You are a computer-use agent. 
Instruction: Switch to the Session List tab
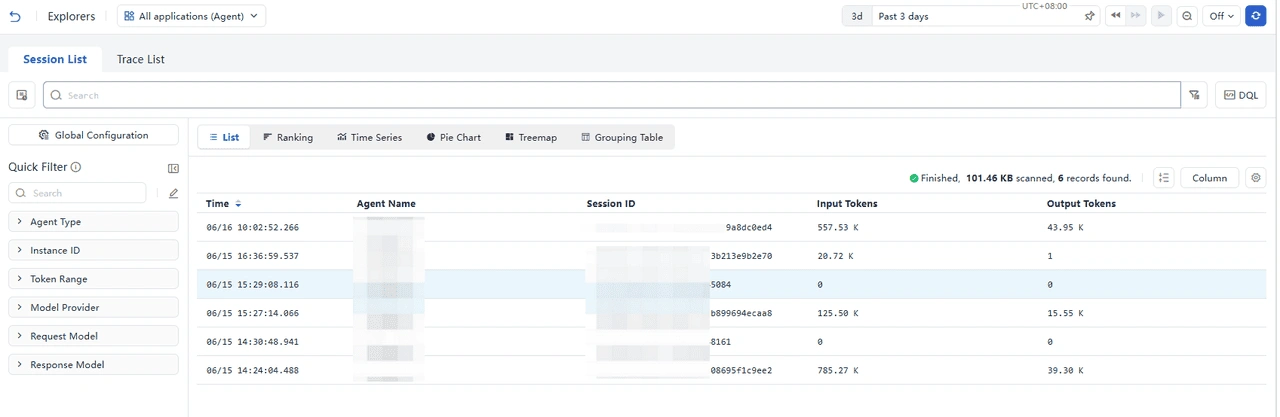coord(55,59)
